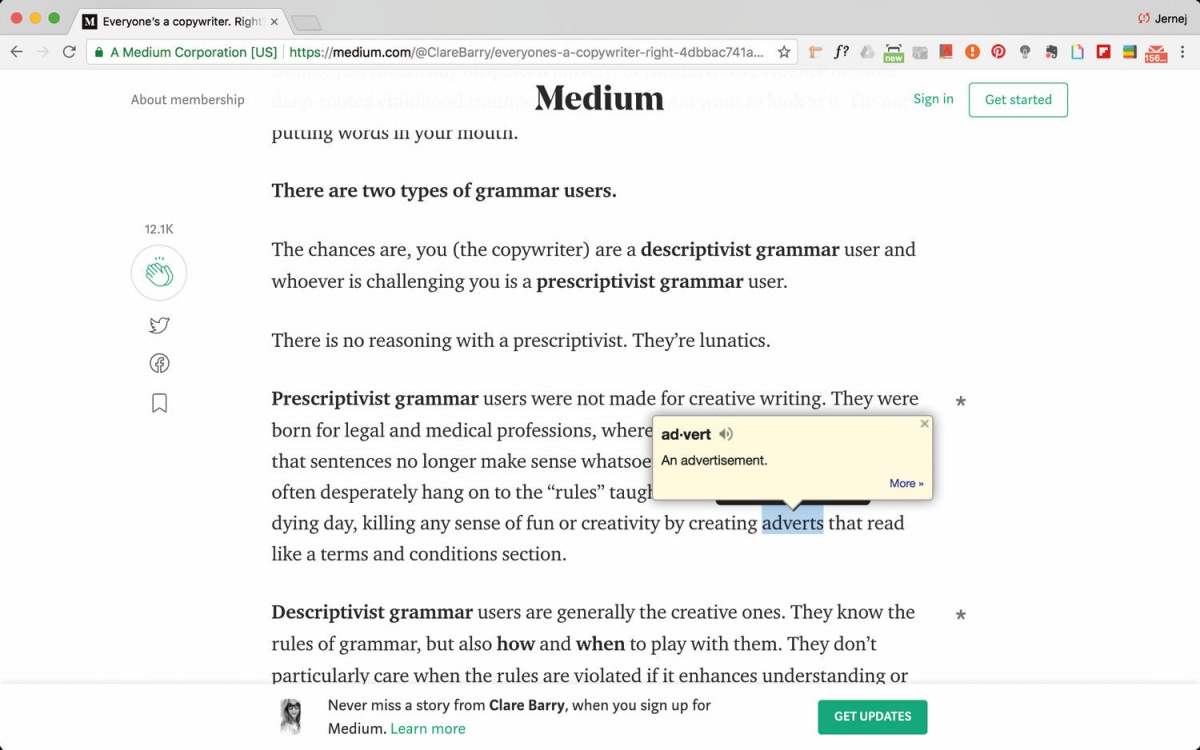The height and width of the screenshot is (750, 1200).
Task: Open the red book extension icon
Action: [945, 52]
